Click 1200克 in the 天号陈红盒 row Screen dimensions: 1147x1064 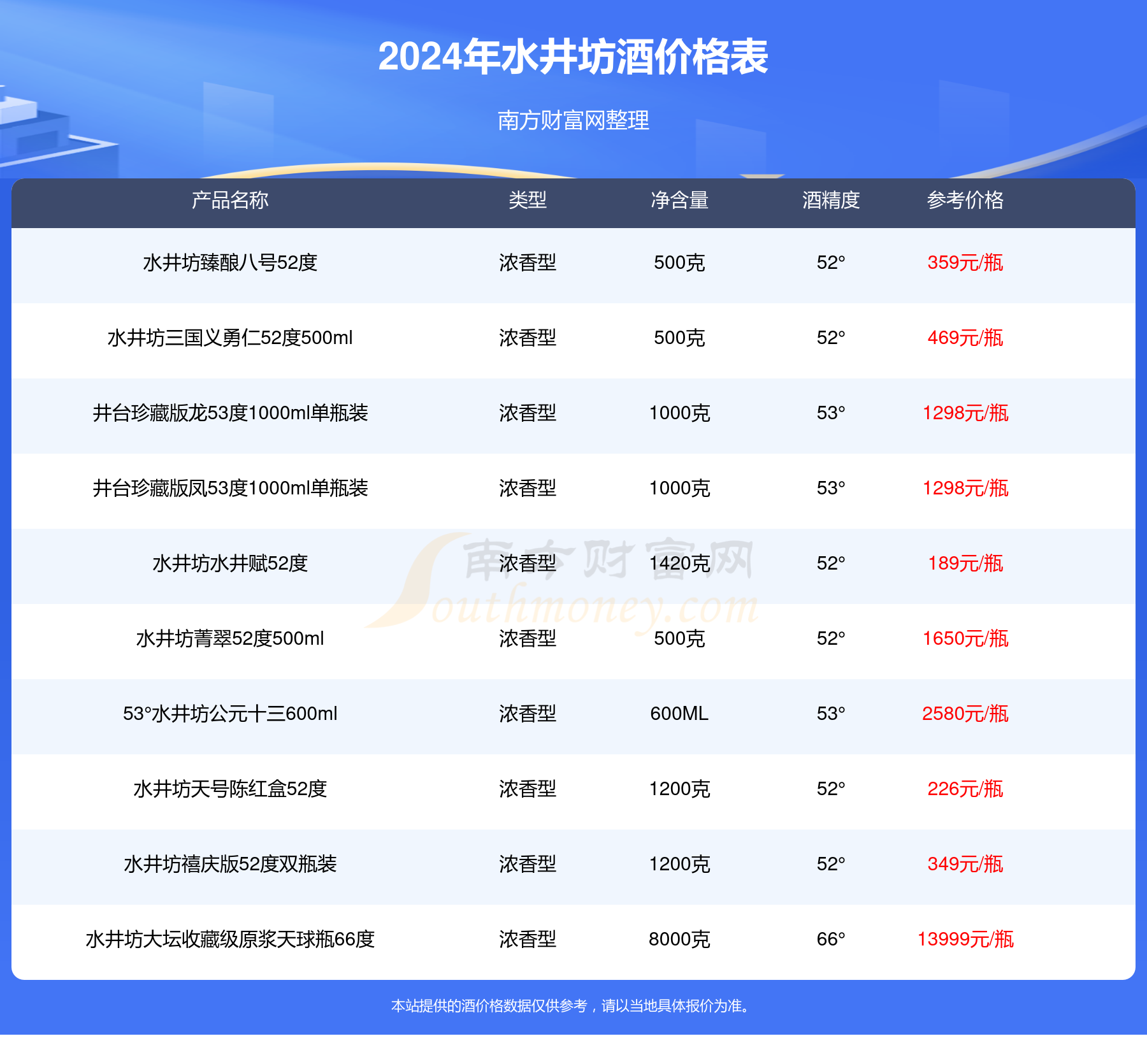(x=679, y=789)
